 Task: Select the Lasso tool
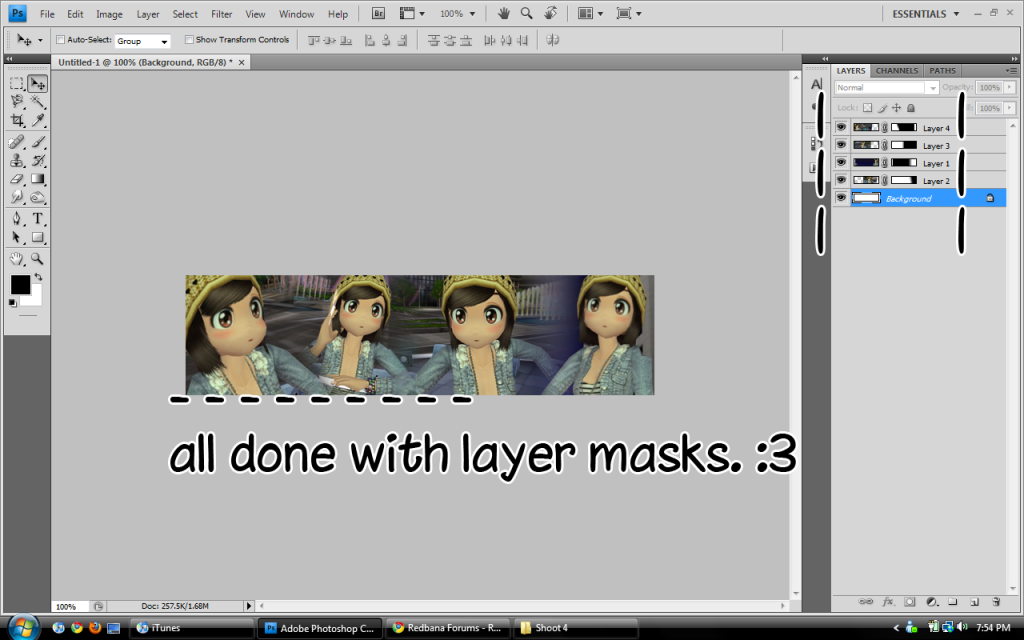[17, 101]
